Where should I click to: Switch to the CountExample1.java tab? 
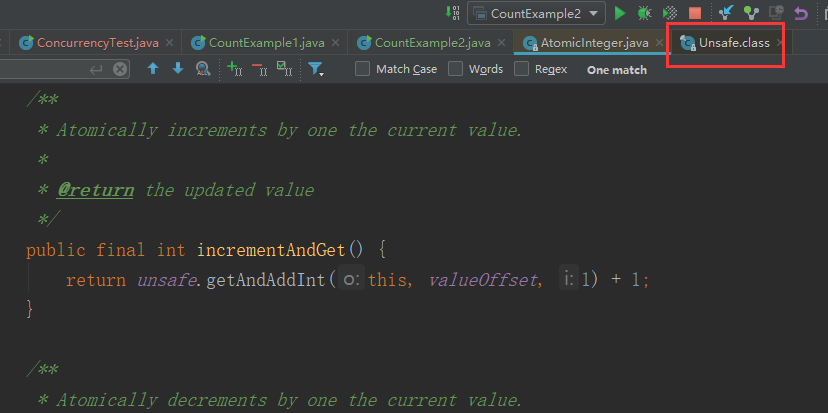(267, 43)
